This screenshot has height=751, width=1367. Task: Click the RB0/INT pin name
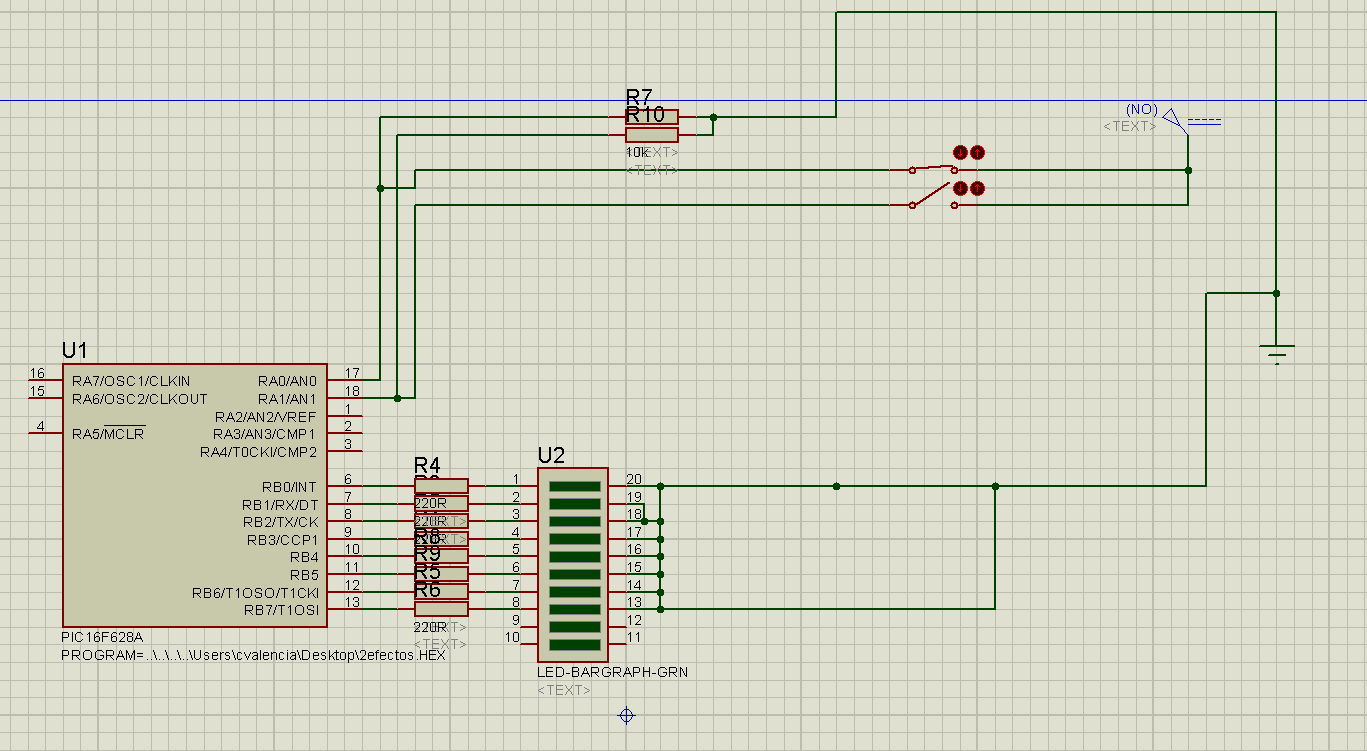click(x=290, y=487)
